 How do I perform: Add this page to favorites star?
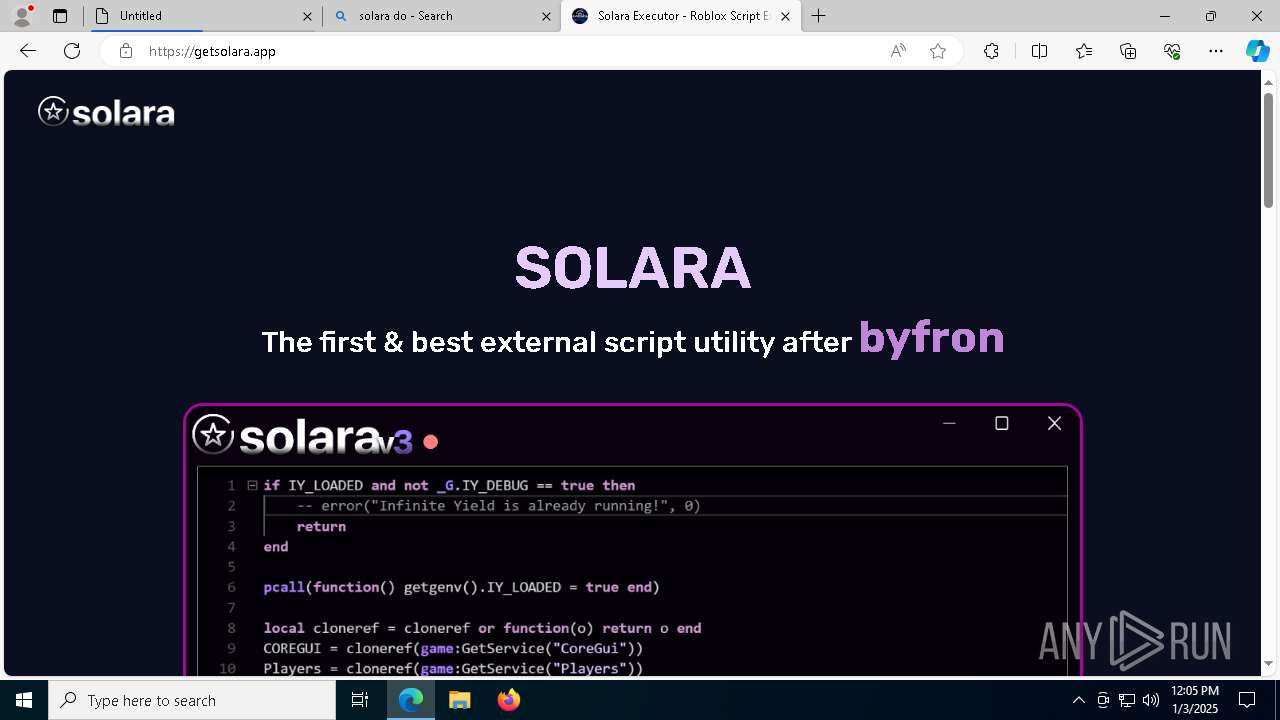(938, 51)
